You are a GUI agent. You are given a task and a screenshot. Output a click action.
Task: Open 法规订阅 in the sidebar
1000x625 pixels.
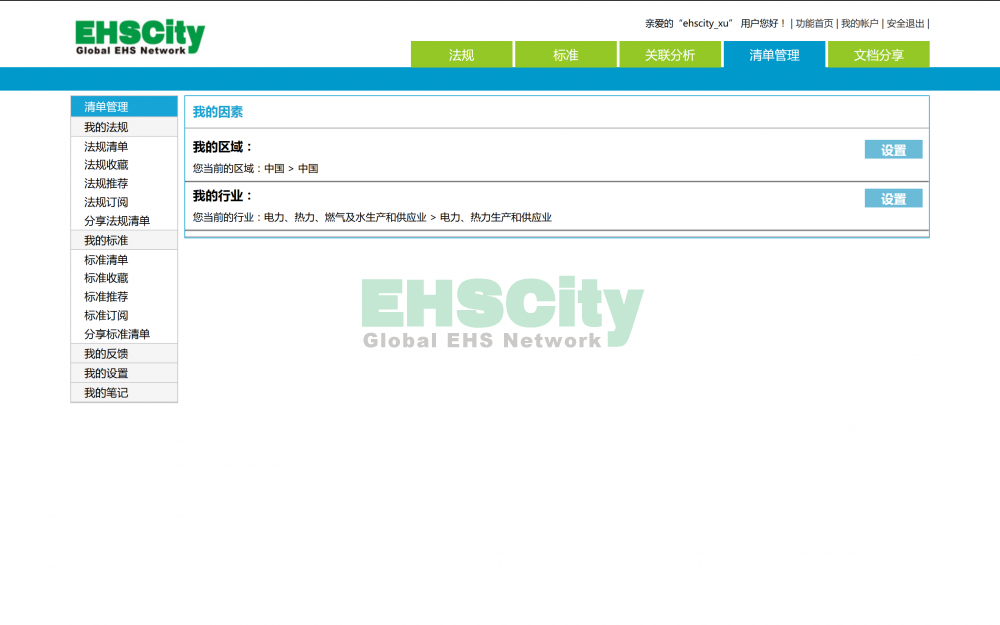pyautogui.click(x=107, y=202)
